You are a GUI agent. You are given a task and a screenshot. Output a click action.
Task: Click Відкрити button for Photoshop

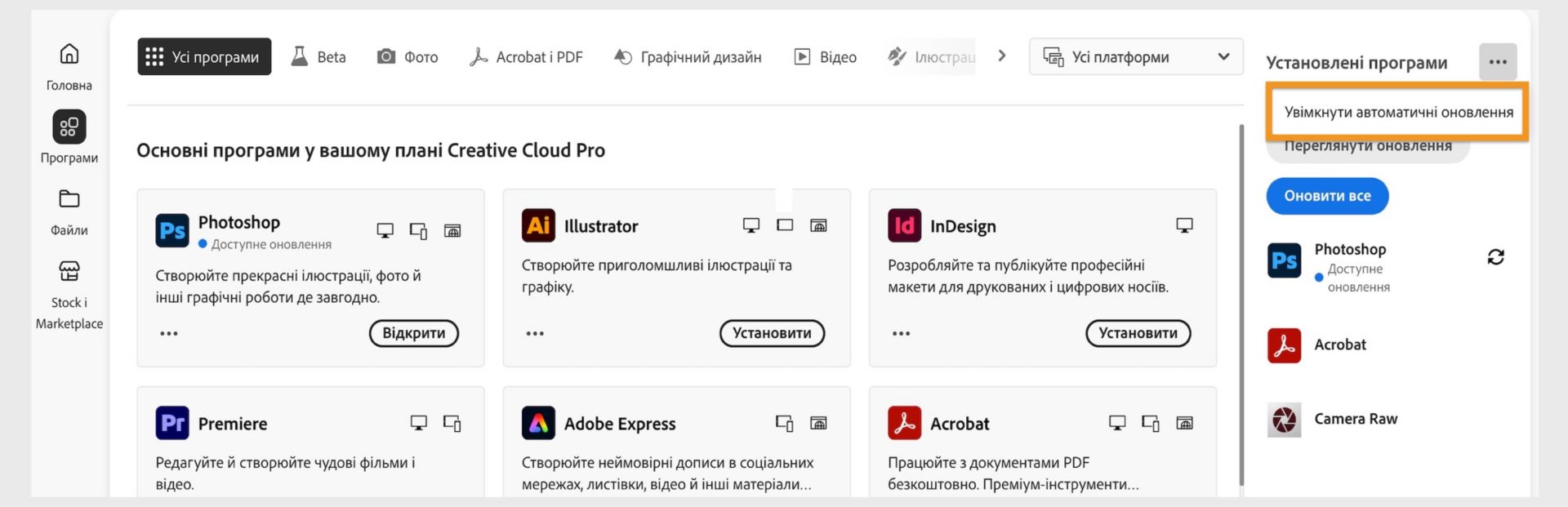(414, 333)
